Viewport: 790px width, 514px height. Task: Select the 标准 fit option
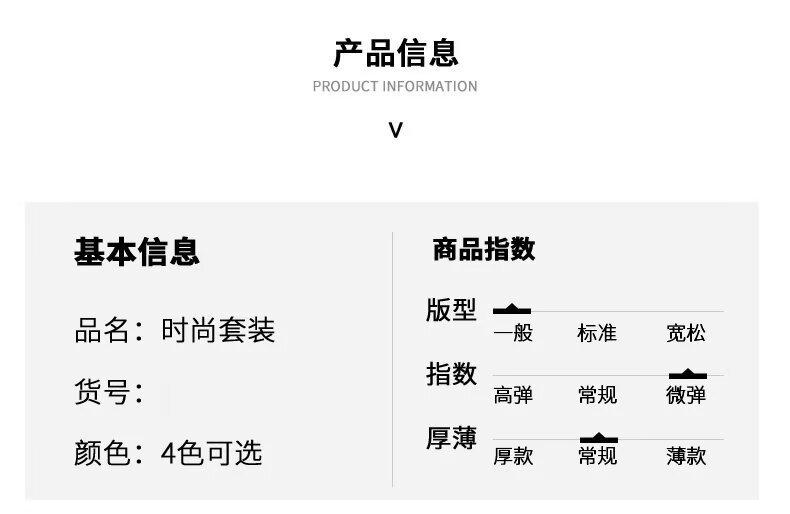tap(597, 333)
